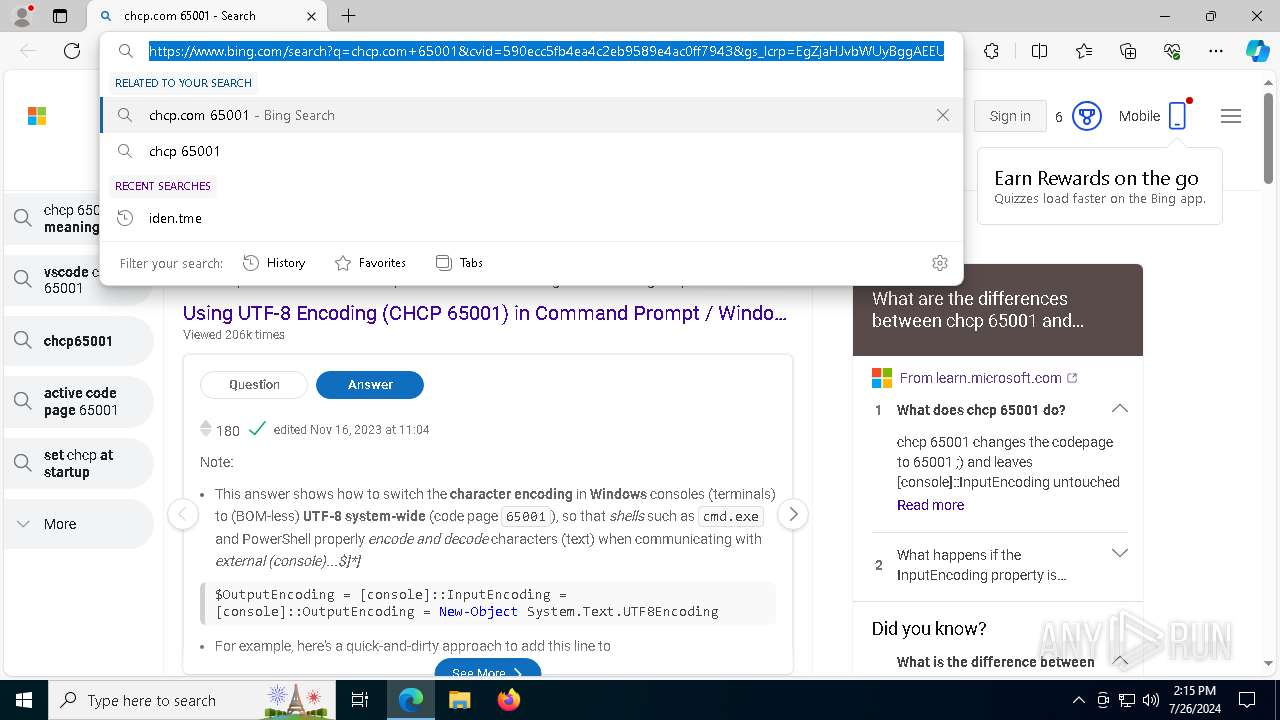Screen dimensions: 1280x720
Task: Open Bing hamburger menu
Action: 1231,116
